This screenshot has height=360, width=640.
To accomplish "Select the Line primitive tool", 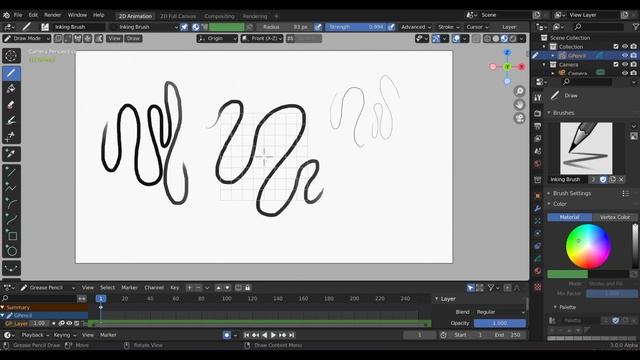I will (x=11, y=172).
